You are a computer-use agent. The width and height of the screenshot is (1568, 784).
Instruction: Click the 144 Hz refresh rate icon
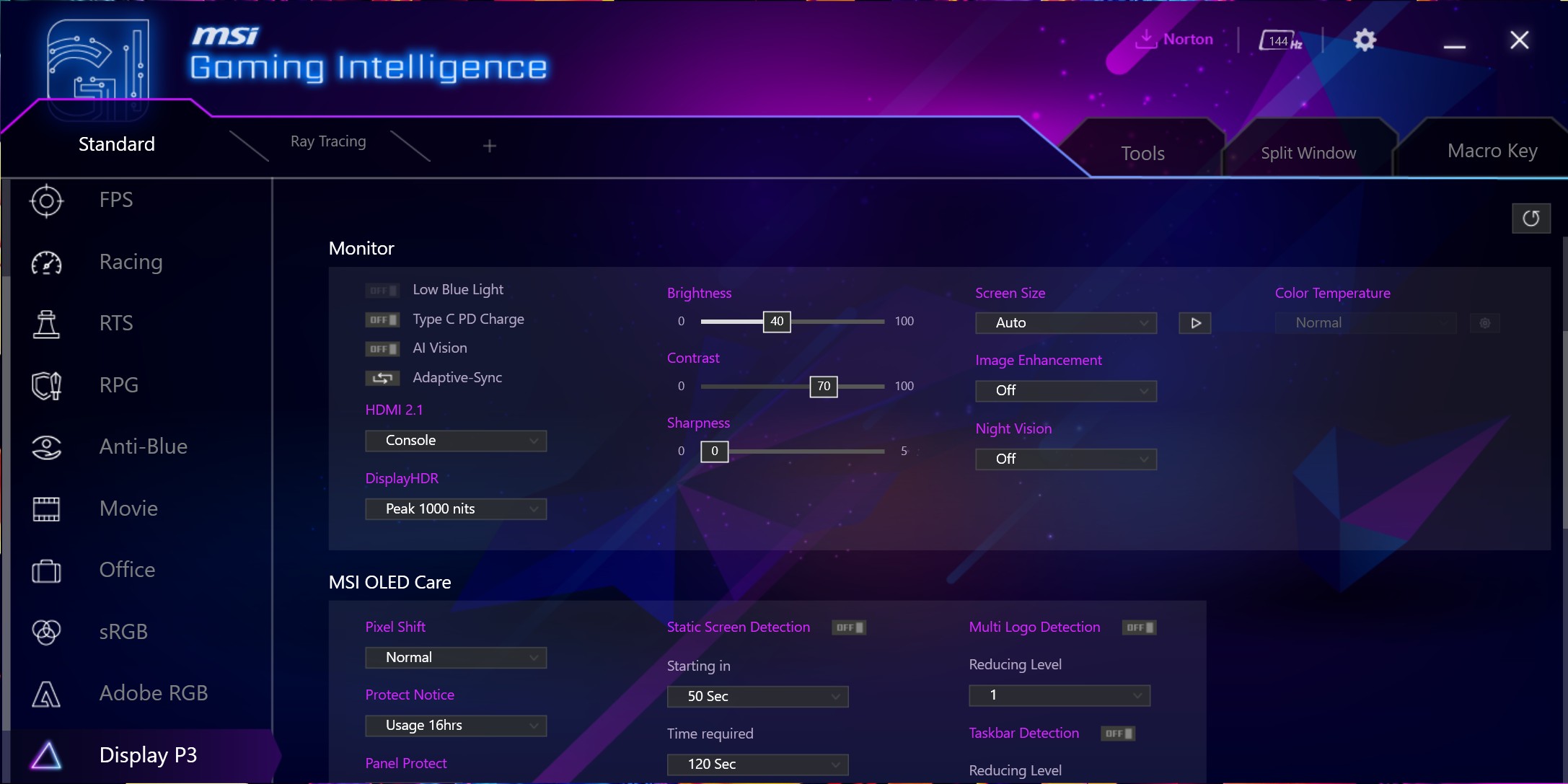coord(1280,40)
